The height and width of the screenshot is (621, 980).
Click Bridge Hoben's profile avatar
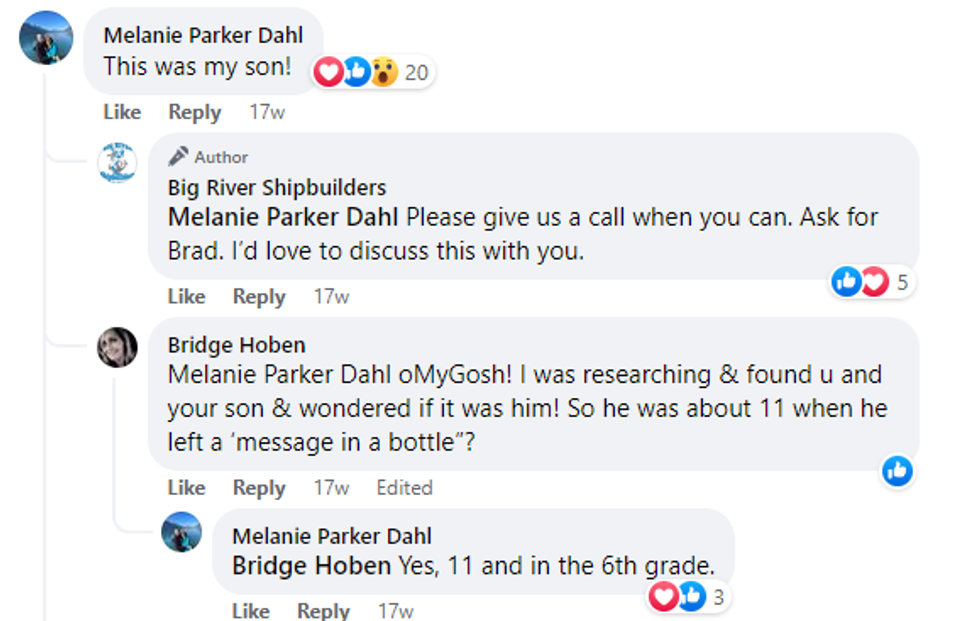coord(117,347)
